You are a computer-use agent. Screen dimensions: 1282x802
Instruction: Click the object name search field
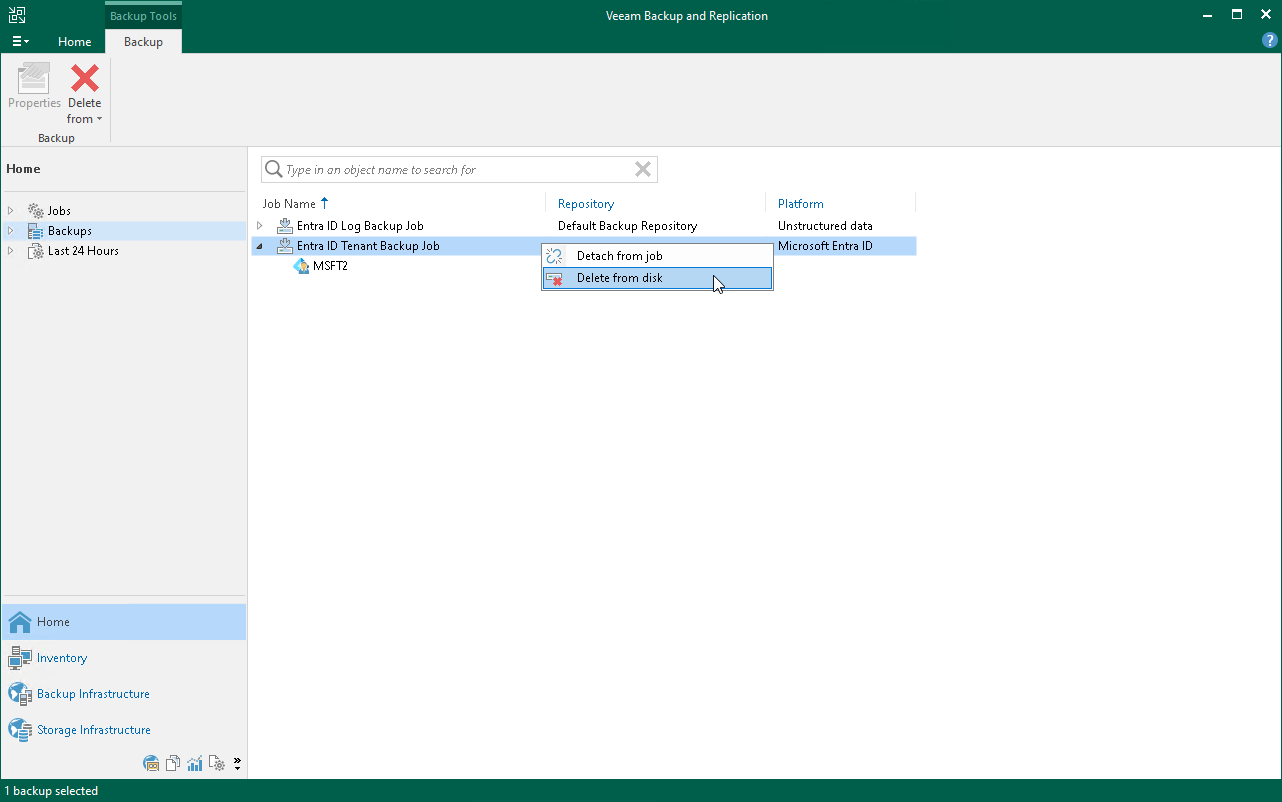tap(457, 170)
